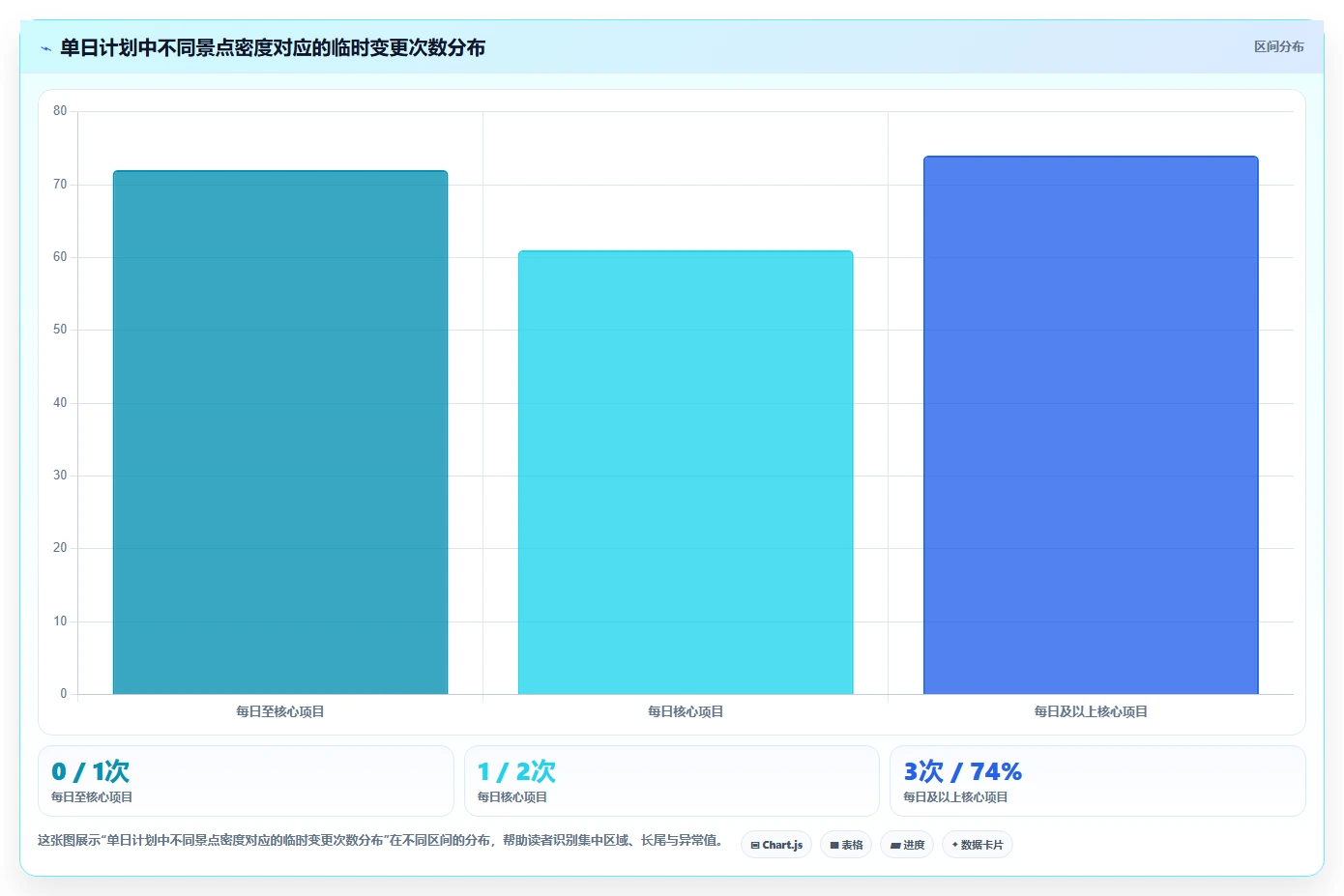This screenshot has width=1344, height=896.
Task: Select the teal 每日至核心项目 bar
Action: click(x=280, y=432)
